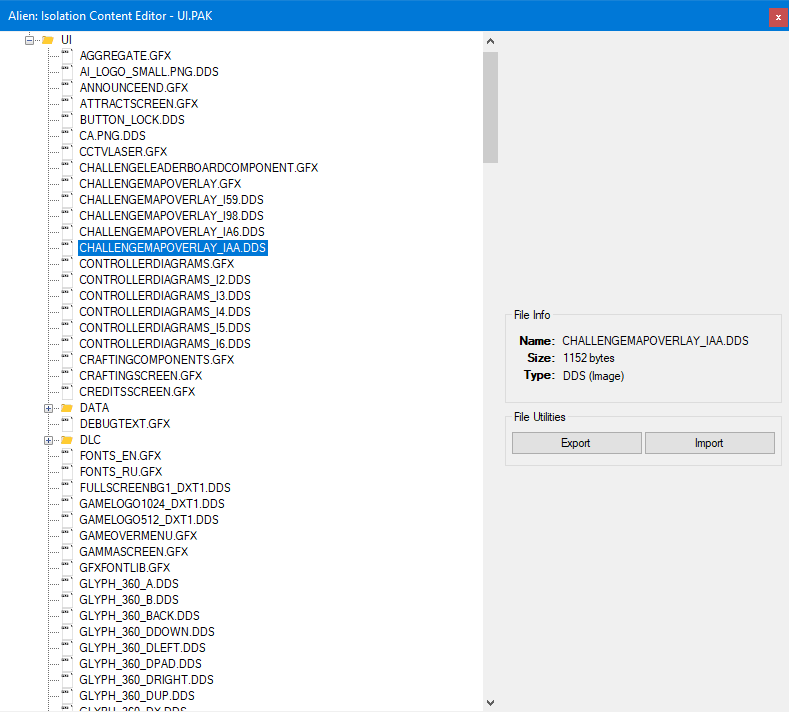
Task: Expand the DLC folder node
Action: [48, 441]
